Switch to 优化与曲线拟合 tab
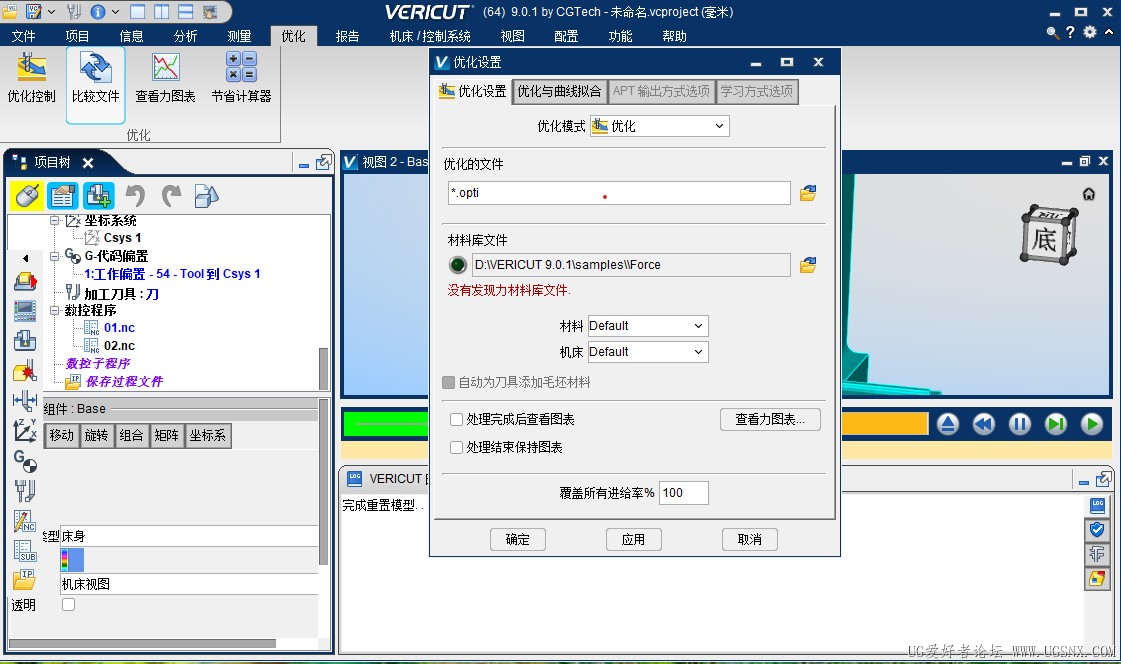1121x664 pixels. click(x=559, y=91)
